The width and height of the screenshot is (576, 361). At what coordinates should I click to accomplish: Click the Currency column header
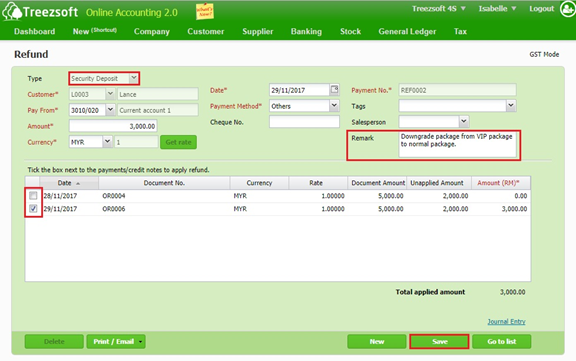click(259, 183)
